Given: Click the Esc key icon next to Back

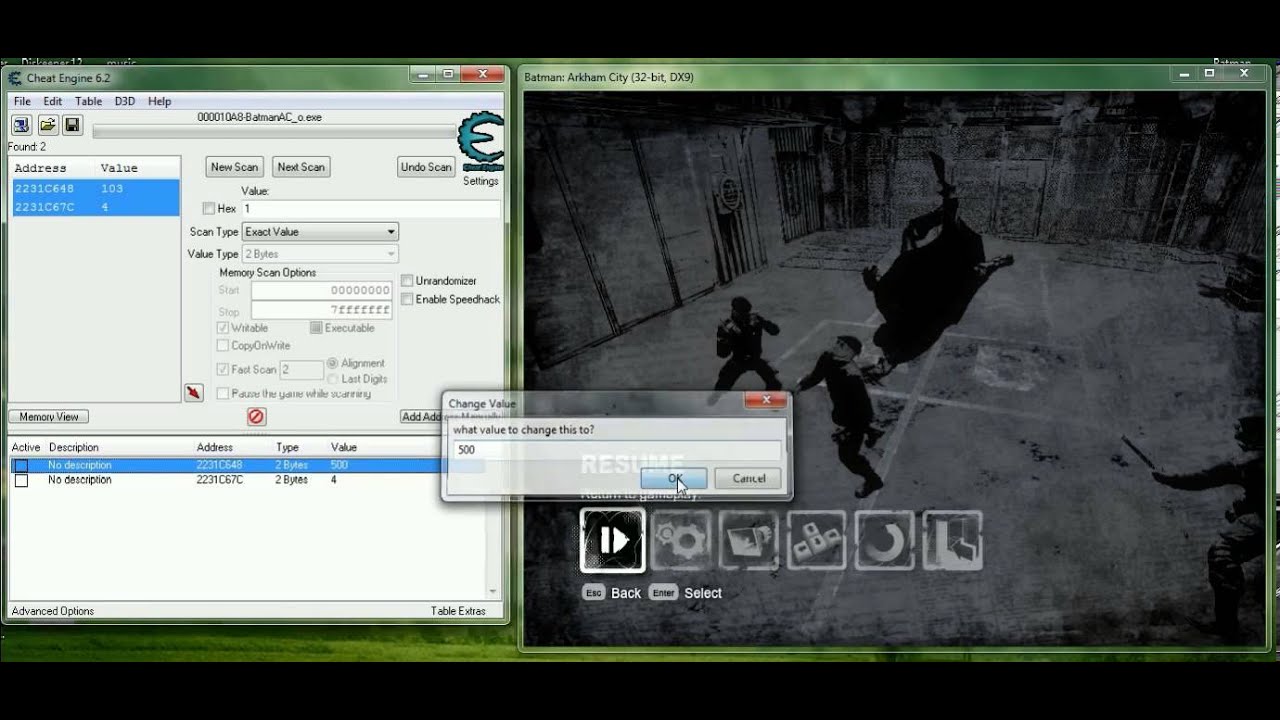Looking at the screenshot, I should click(x=594, y=593).
